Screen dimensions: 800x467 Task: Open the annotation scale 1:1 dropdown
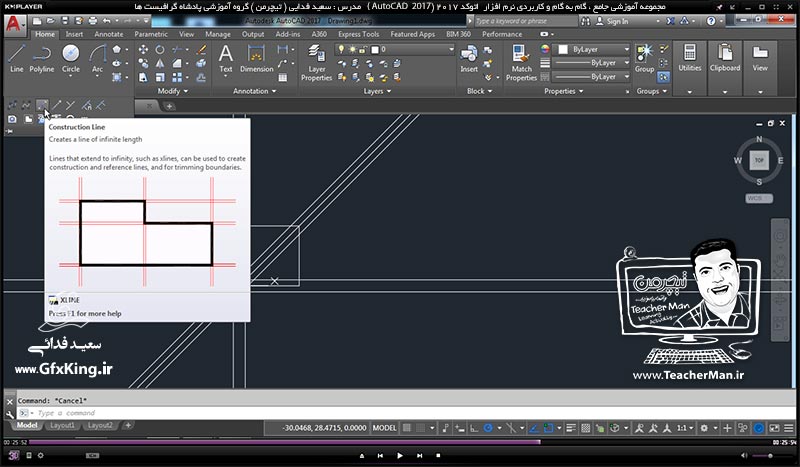pyautogui.click(x=685, y=428)
